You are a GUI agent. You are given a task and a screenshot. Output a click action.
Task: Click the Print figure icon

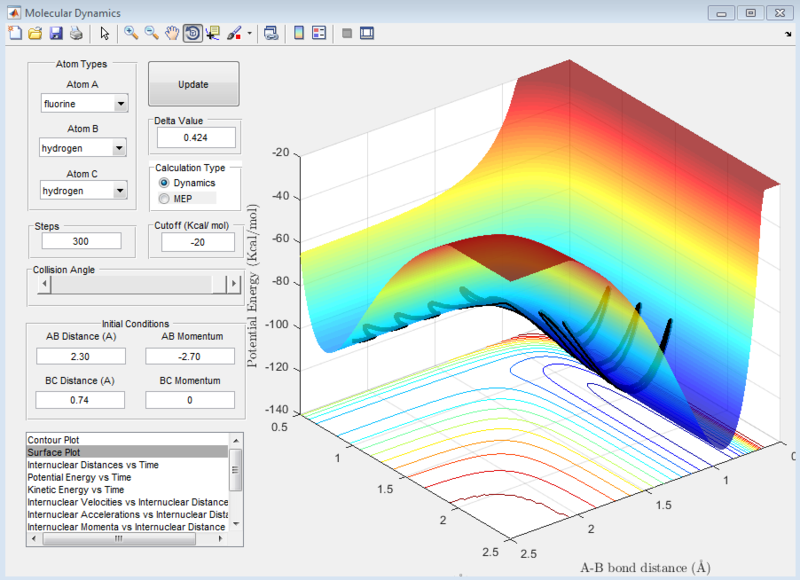pyautogui.click(x=76, y=34)
